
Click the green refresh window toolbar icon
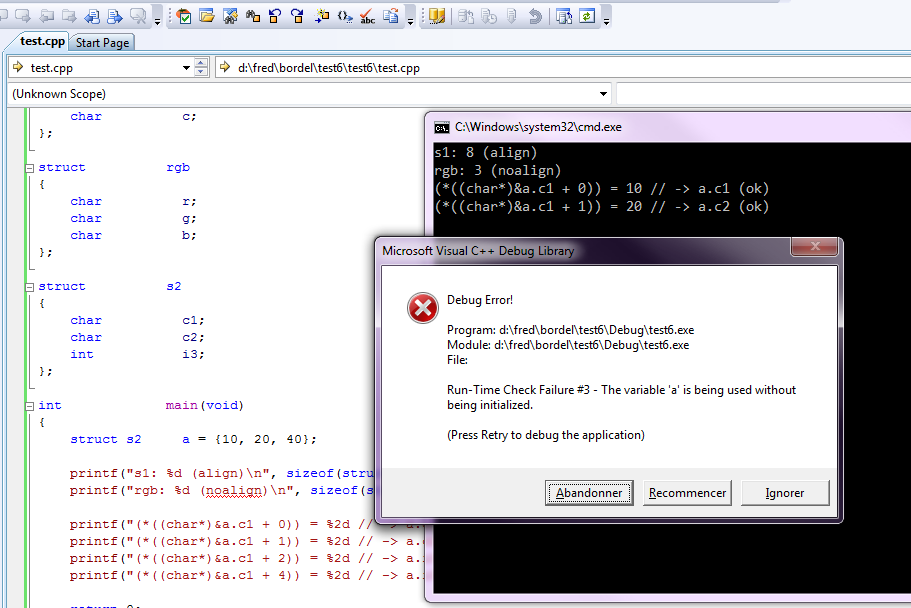tap(587, 16)
